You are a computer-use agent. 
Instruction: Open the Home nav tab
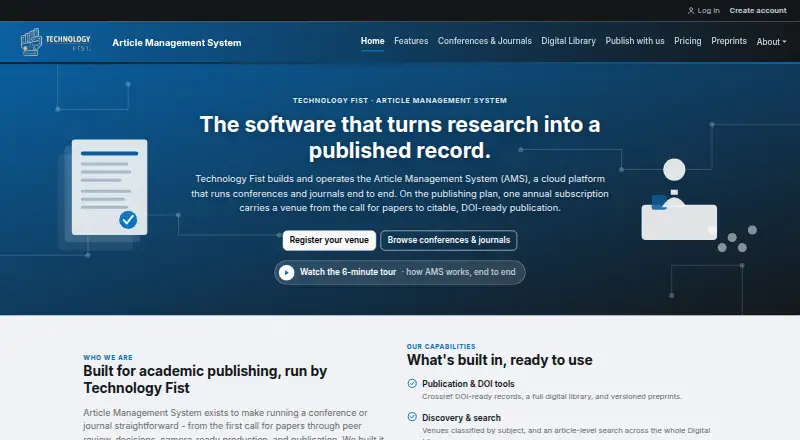coord(372,41)
